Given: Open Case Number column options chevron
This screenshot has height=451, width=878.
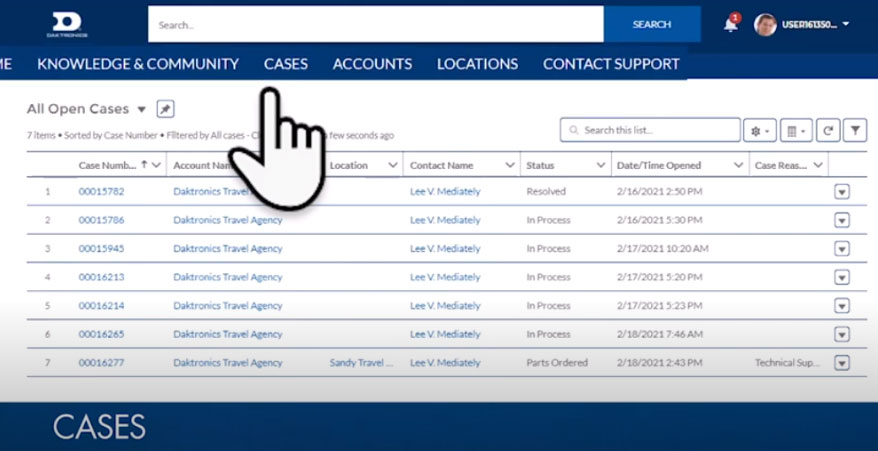Looking at the screenshot, I should coord(156,165).
